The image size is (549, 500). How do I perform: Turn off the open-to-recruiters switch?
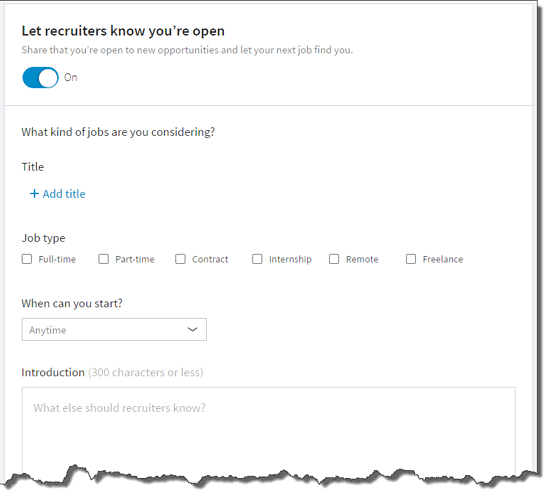click(x=41, y=78)
